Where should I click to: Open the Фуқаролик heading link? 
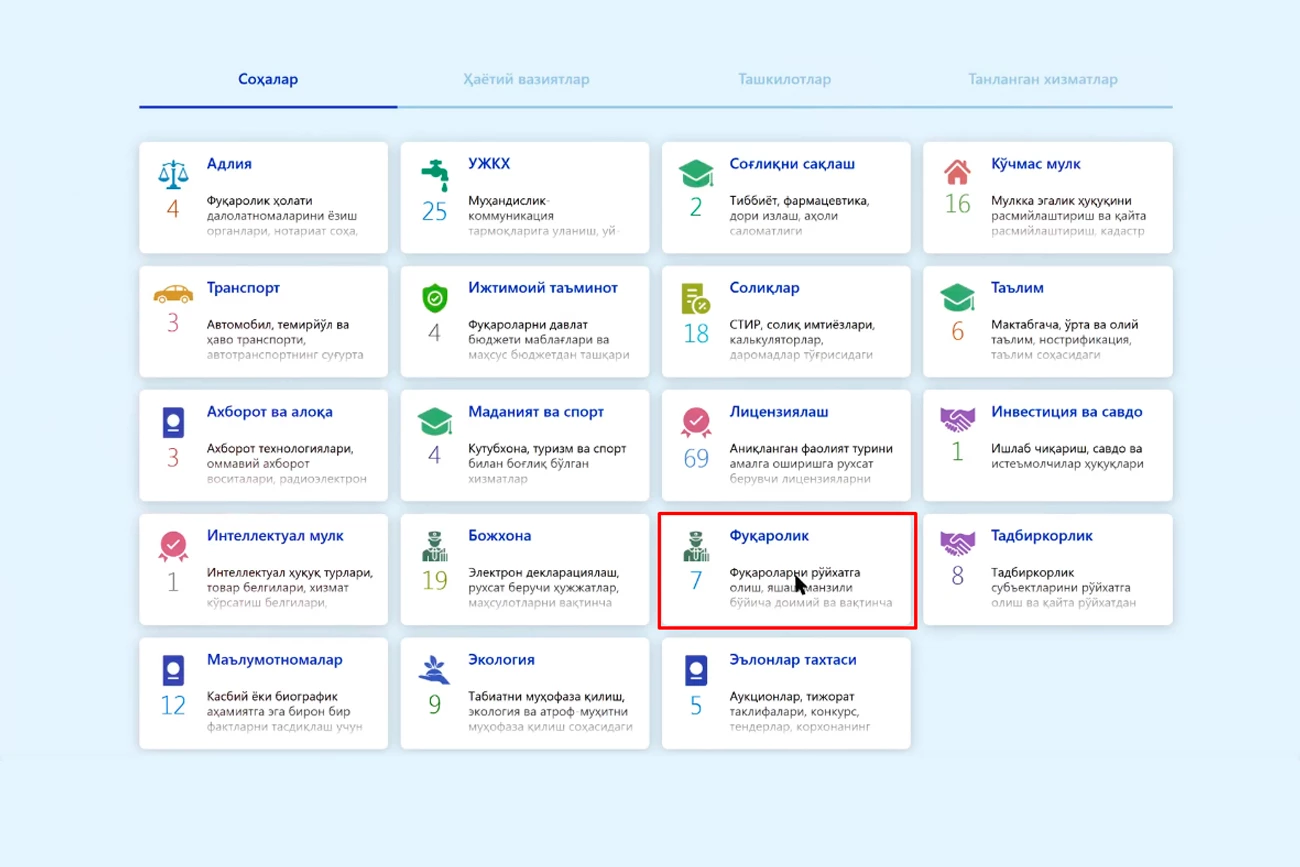tap(769, 536)
